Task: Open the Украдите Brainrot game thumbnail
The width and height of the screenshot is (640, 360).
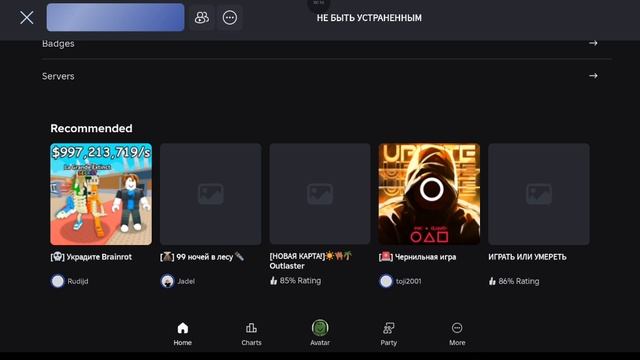Action: click(101, 194)
